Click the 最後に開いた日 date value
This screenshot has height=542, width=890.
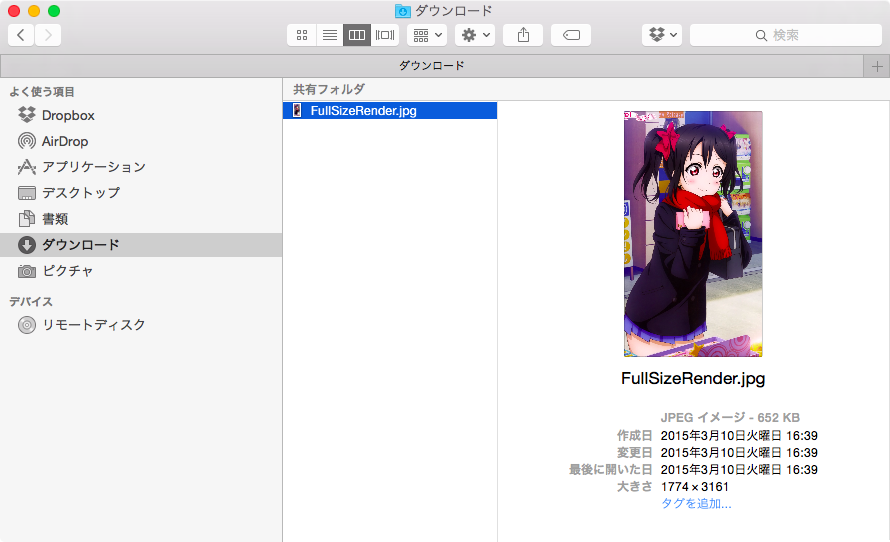click(x=739, y=470)
